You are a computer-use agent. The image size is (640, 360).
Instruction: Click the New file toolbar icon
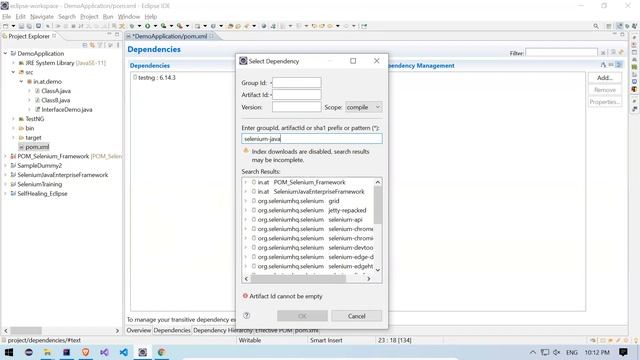6,26
